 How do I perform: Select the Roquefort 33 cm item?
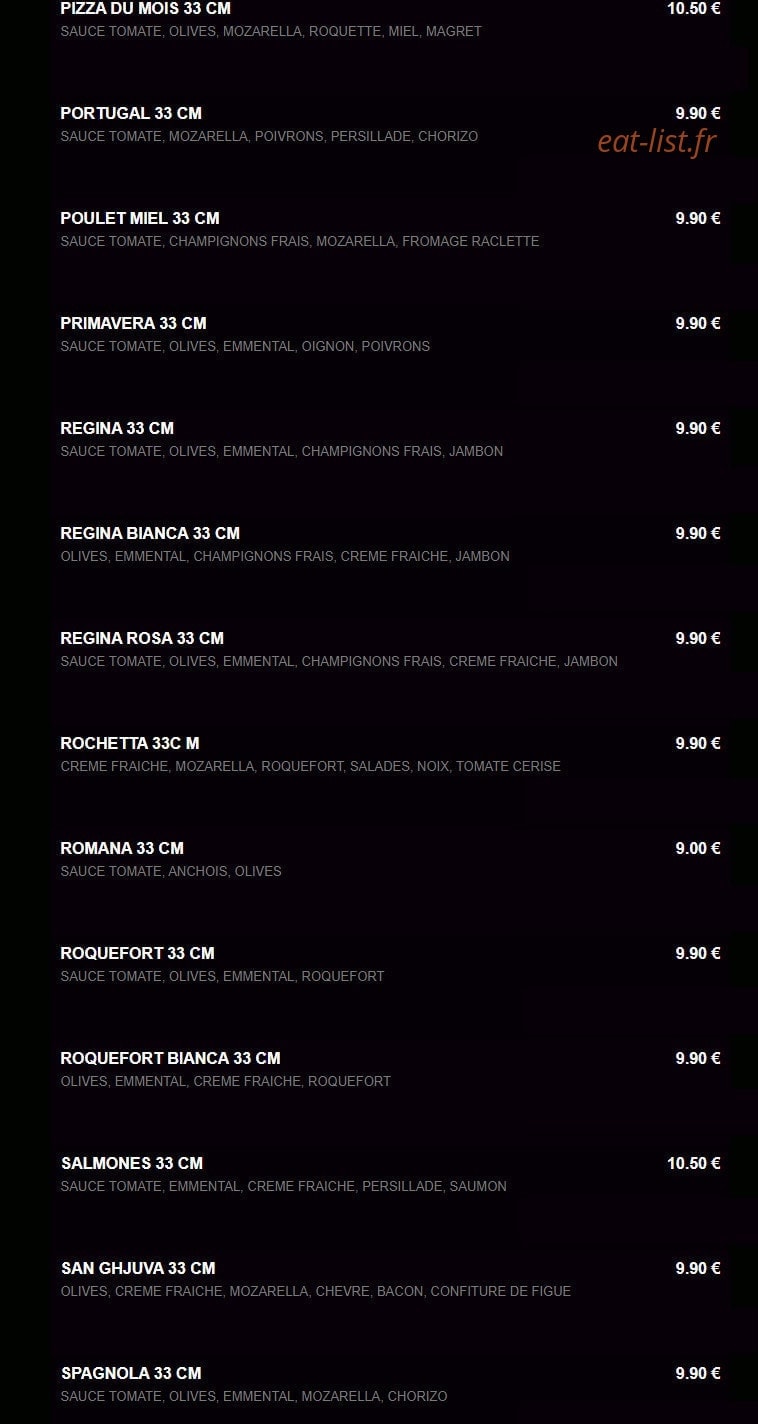coord(138,953)
